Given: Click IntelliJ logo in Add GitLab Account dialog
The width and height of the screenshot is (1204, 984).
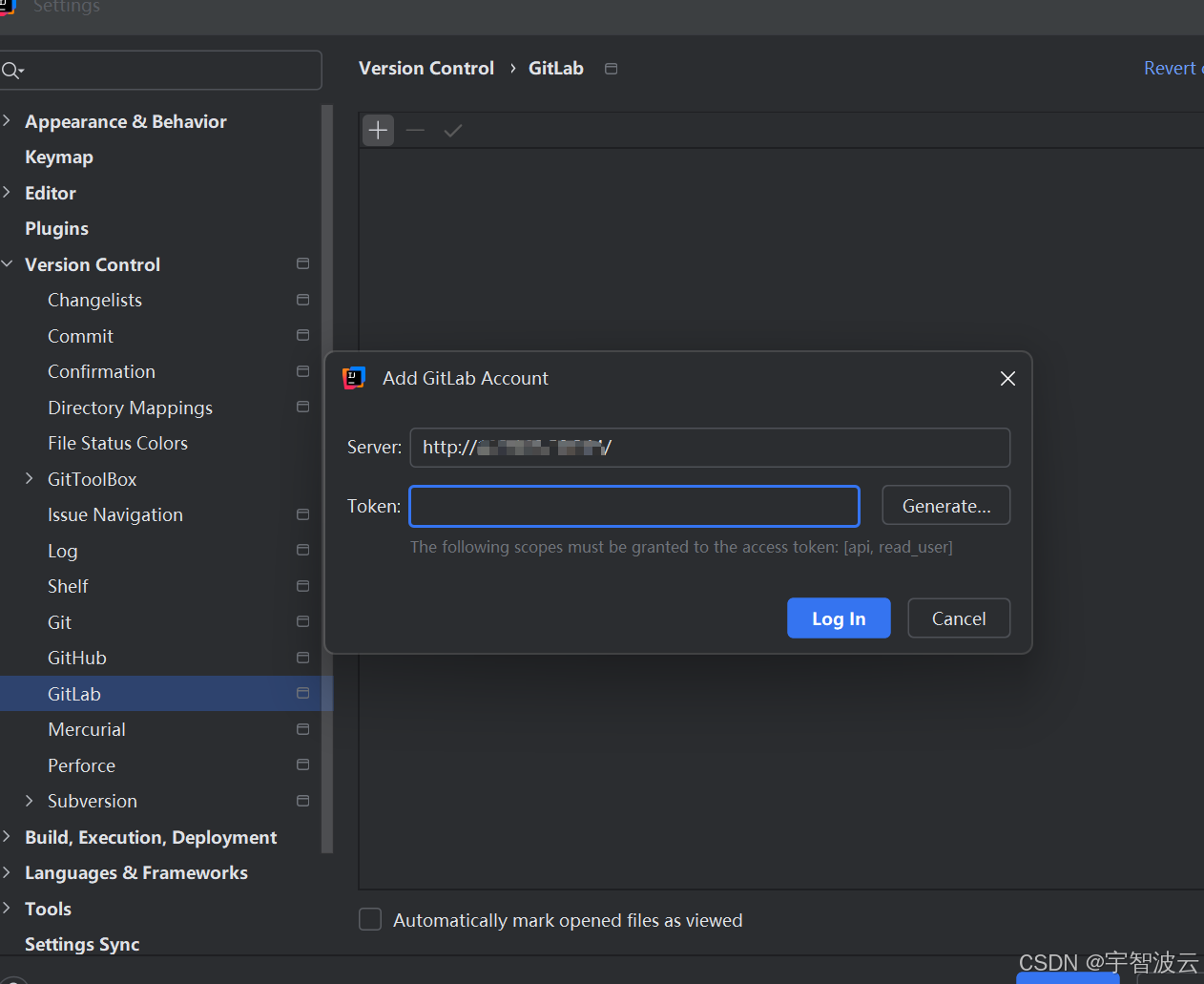Looking at the screenshot, I should (354, 378).
